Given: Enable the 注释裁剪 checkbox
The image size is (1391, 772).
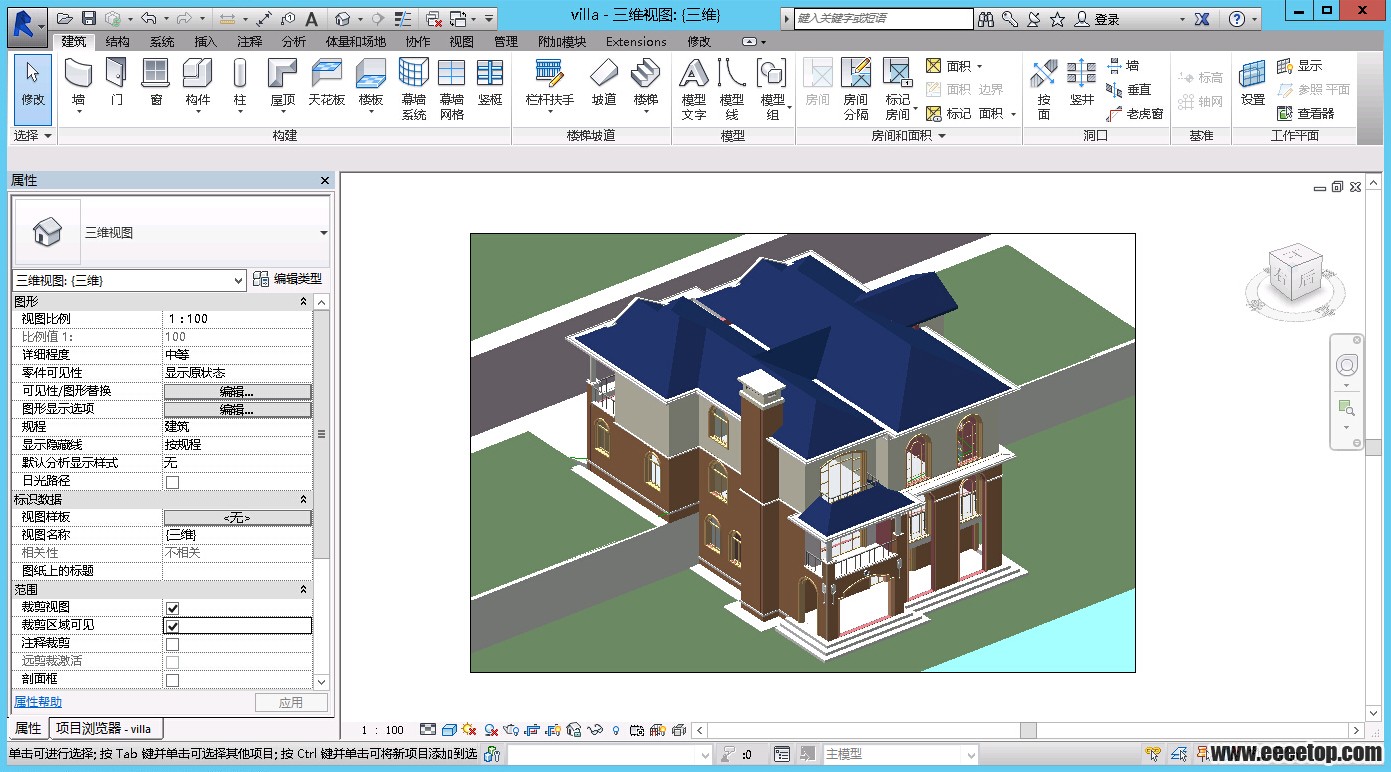Looking at the screenshot, I should point(172,643).
